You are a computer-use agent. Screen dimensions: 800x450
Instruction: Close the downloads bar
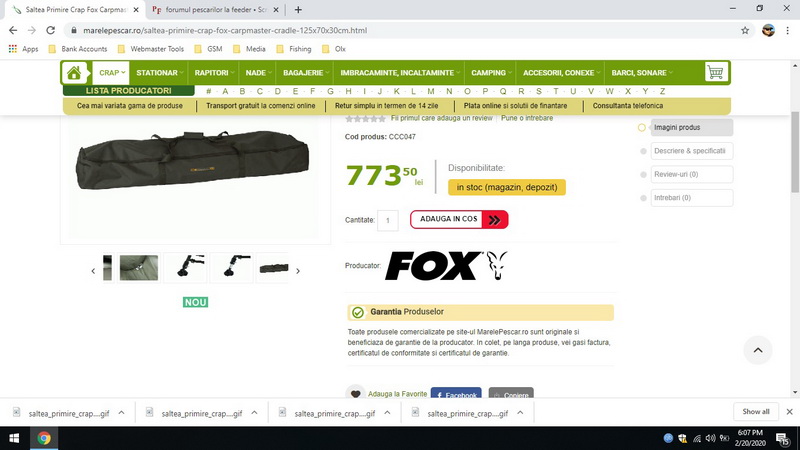(789, 412)
